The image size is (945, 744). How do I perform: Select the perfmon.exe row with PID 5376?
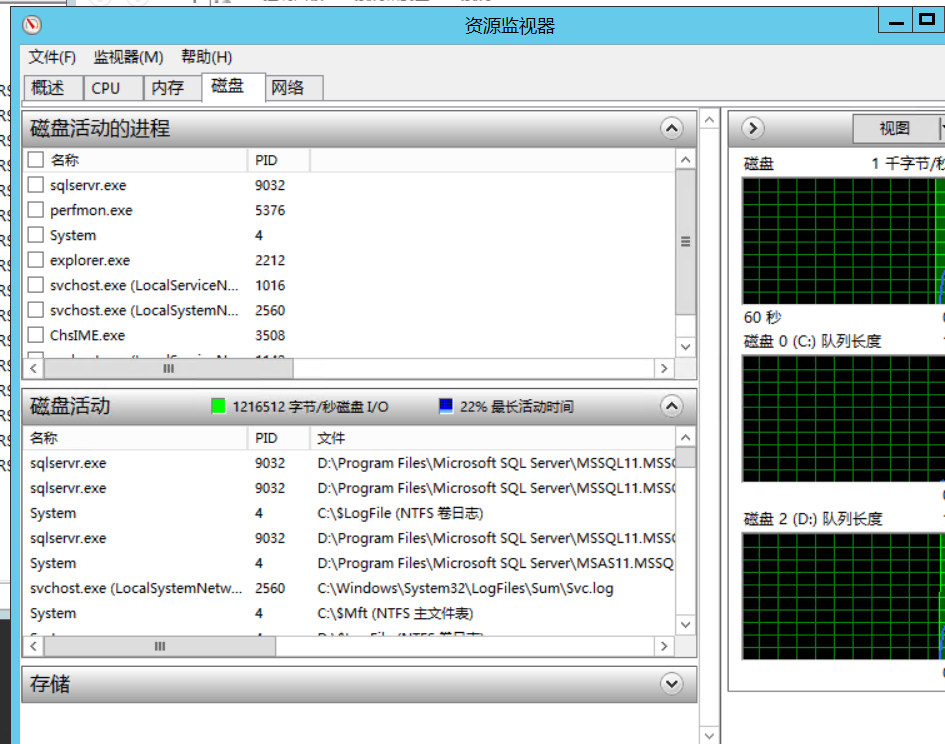point(350,210)
